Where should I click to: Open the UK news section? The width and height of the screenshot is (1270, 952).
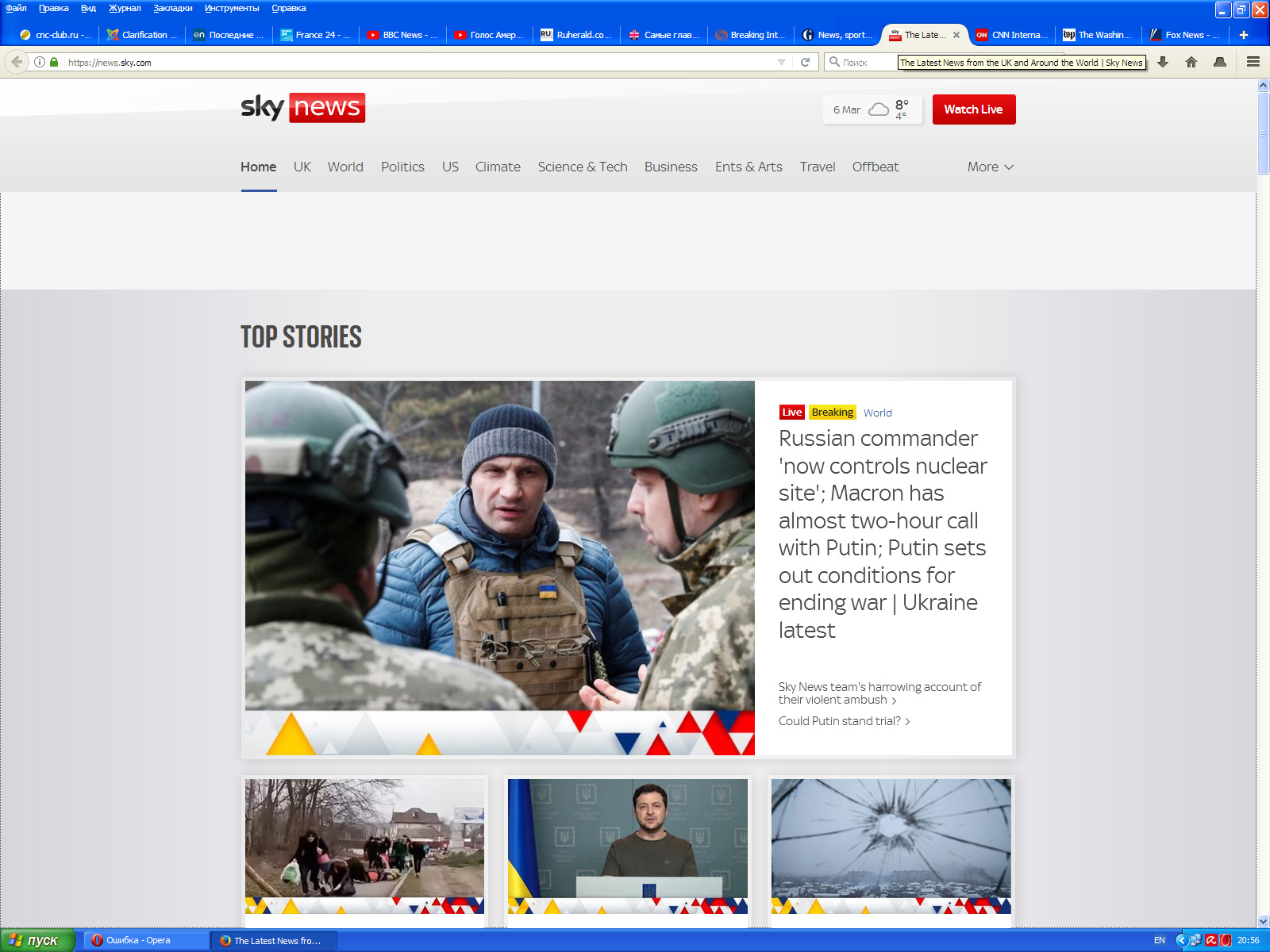302,167
